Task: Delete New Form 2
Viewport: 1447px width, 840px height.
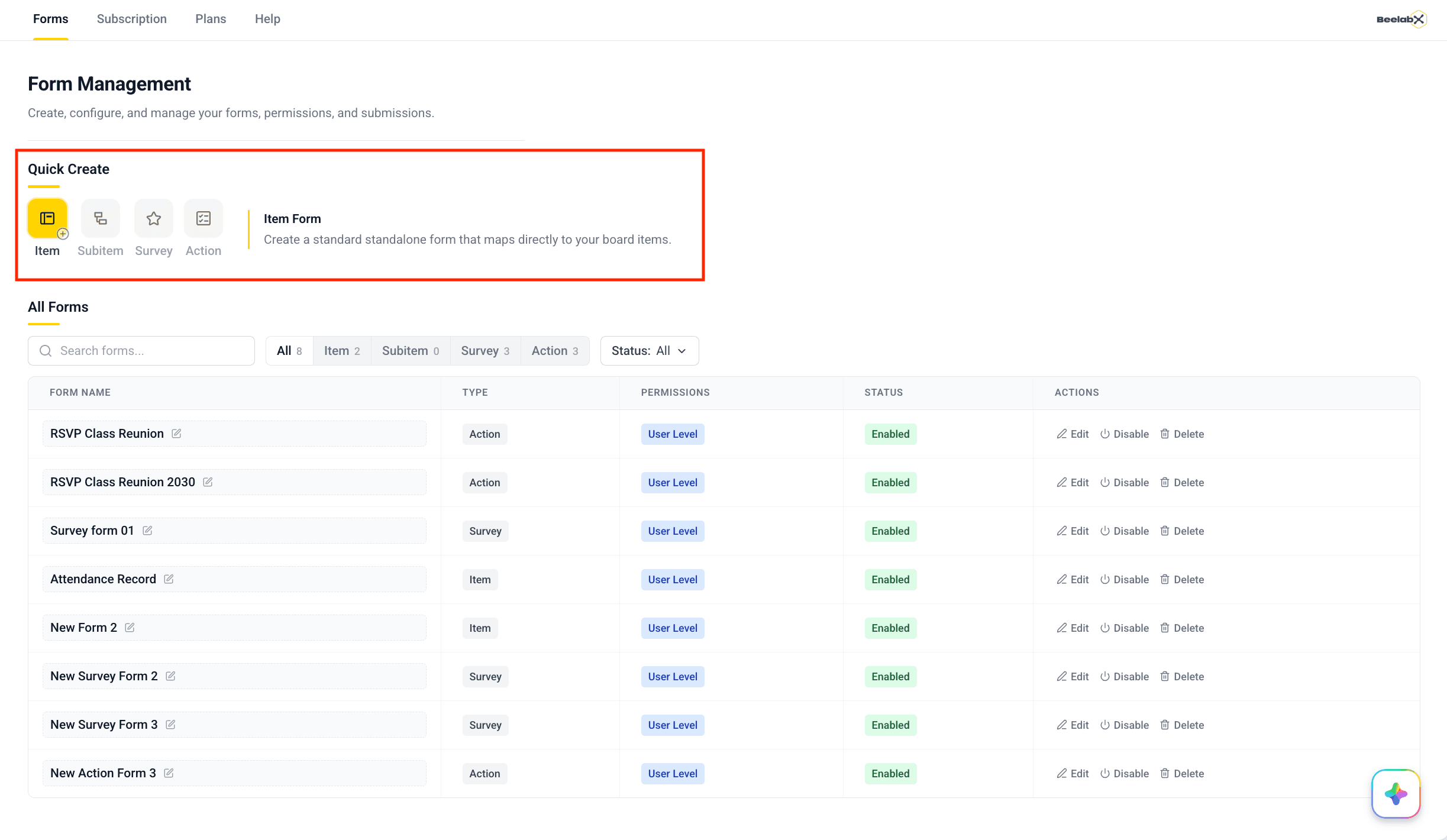Action: tap(1182, 628)
